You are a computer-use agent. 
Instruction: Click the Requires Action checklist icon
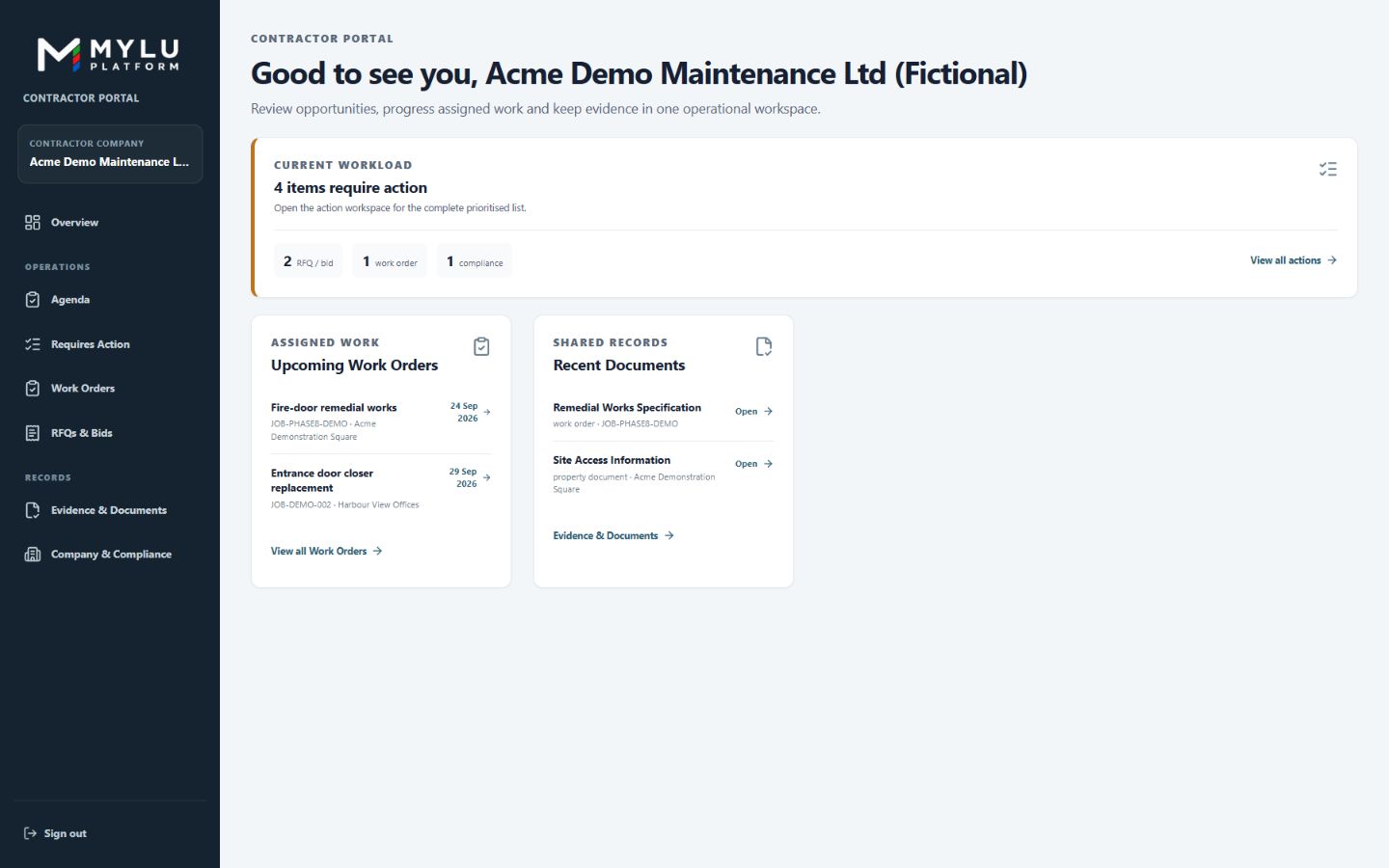coord(33,344)
